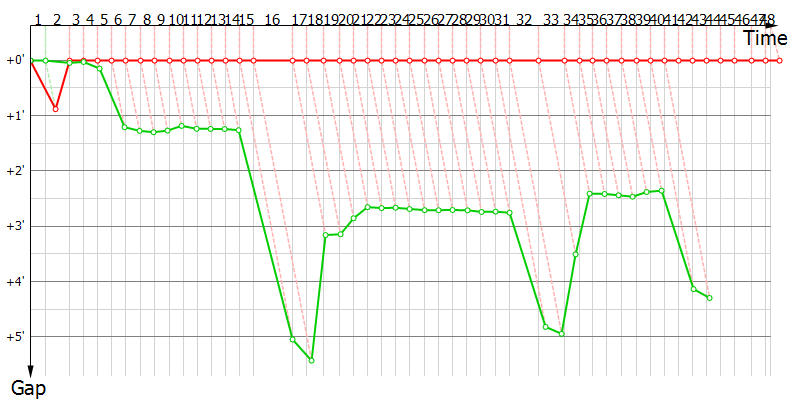Select the +0' gap axis label
The height and width of the screenshot is (400, 800).
tap(14, 60)
